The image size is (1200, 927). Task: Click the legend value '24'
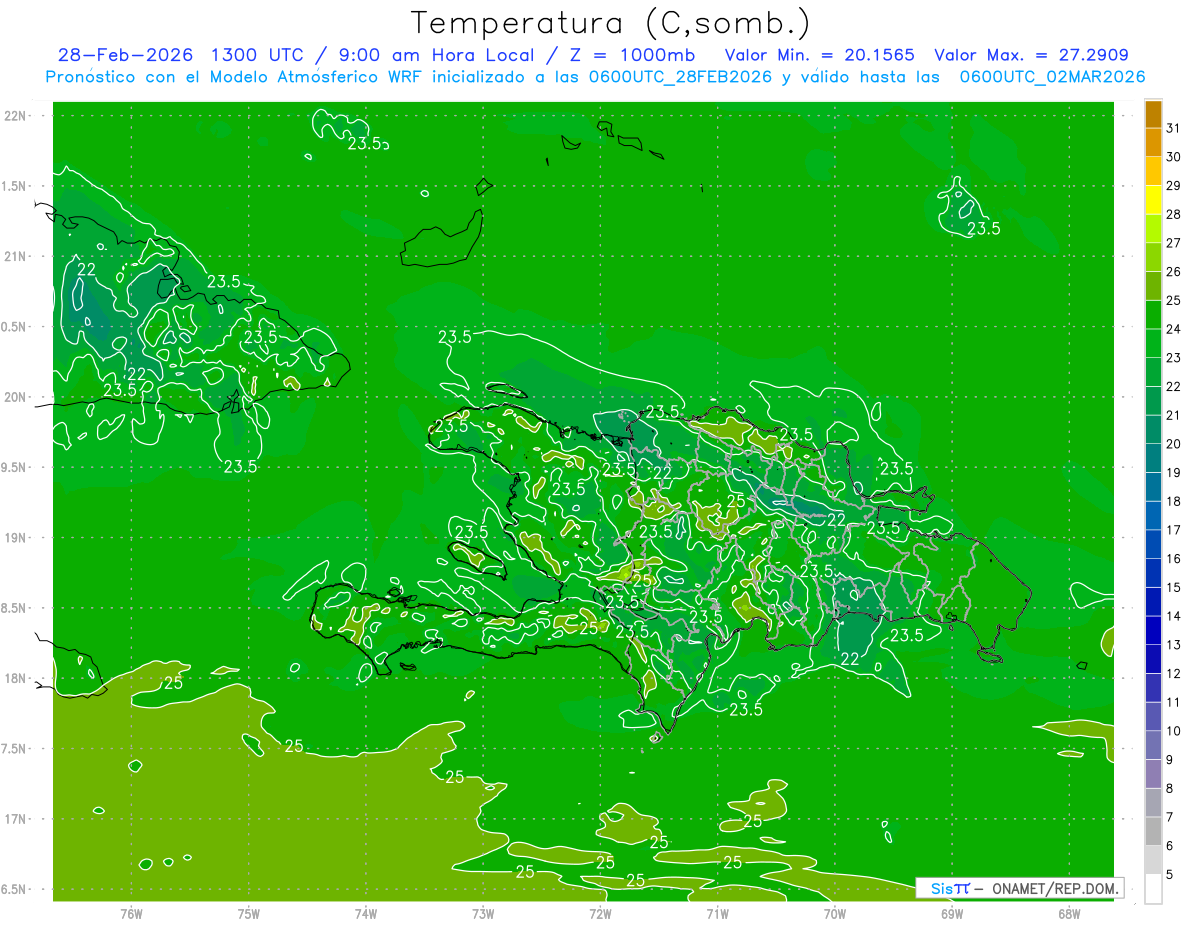pos(1174,329)
